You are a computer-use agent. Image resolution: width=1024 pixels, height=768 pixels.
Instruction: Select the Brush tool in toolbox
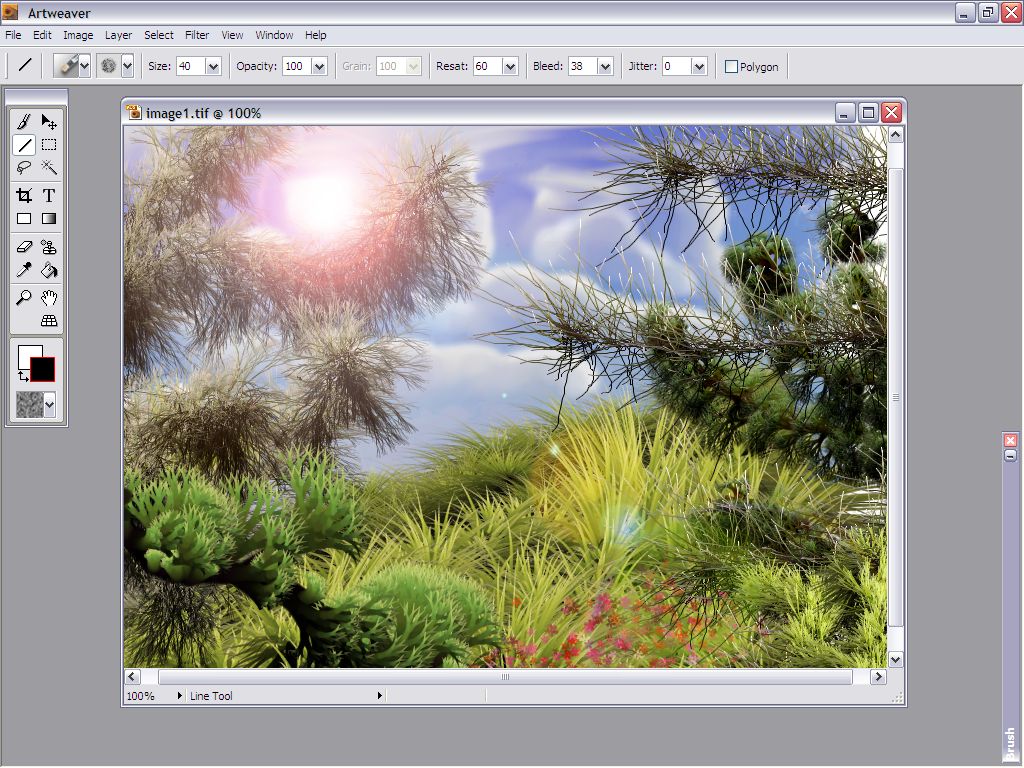[24, 122]
